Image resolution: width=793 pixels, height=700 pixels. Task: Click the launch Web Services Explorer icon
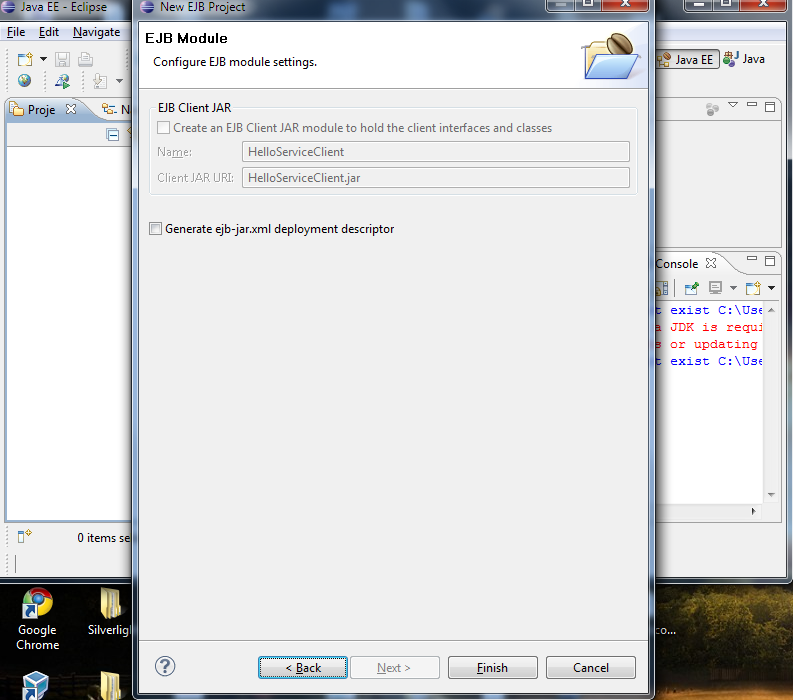tap(63, 81)
